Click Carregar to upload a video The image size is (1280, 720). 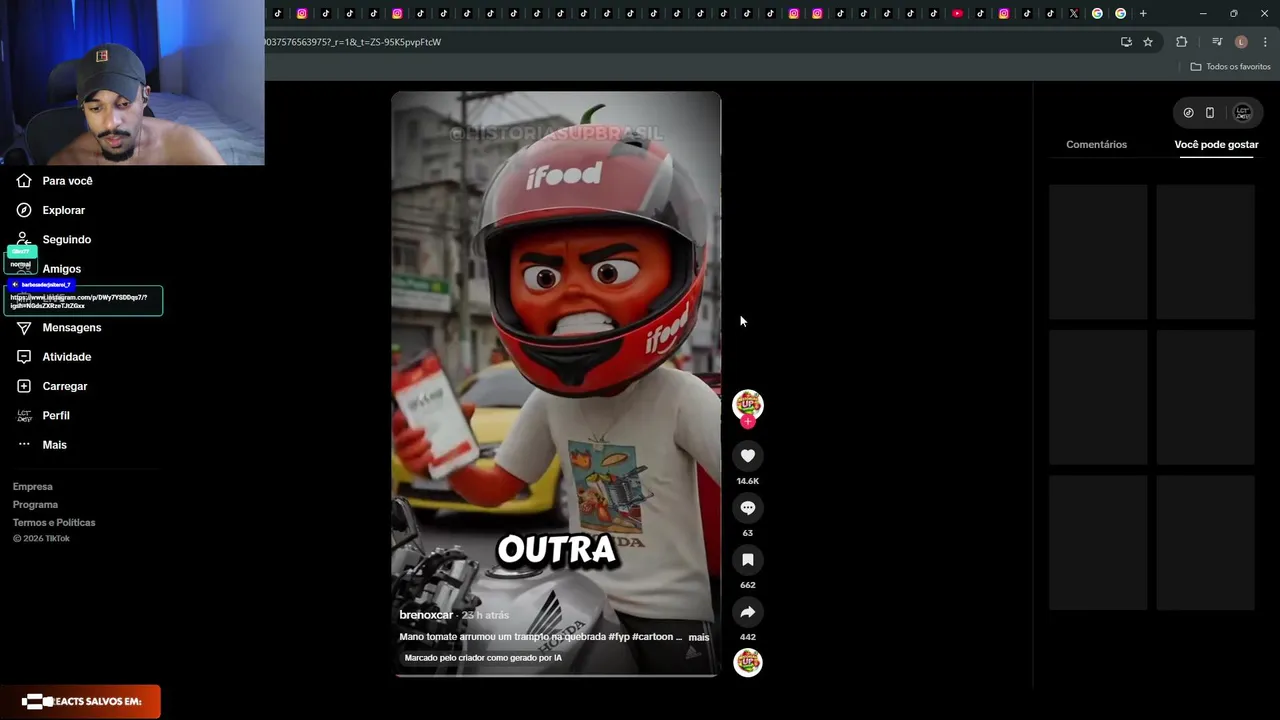(52, 386)
